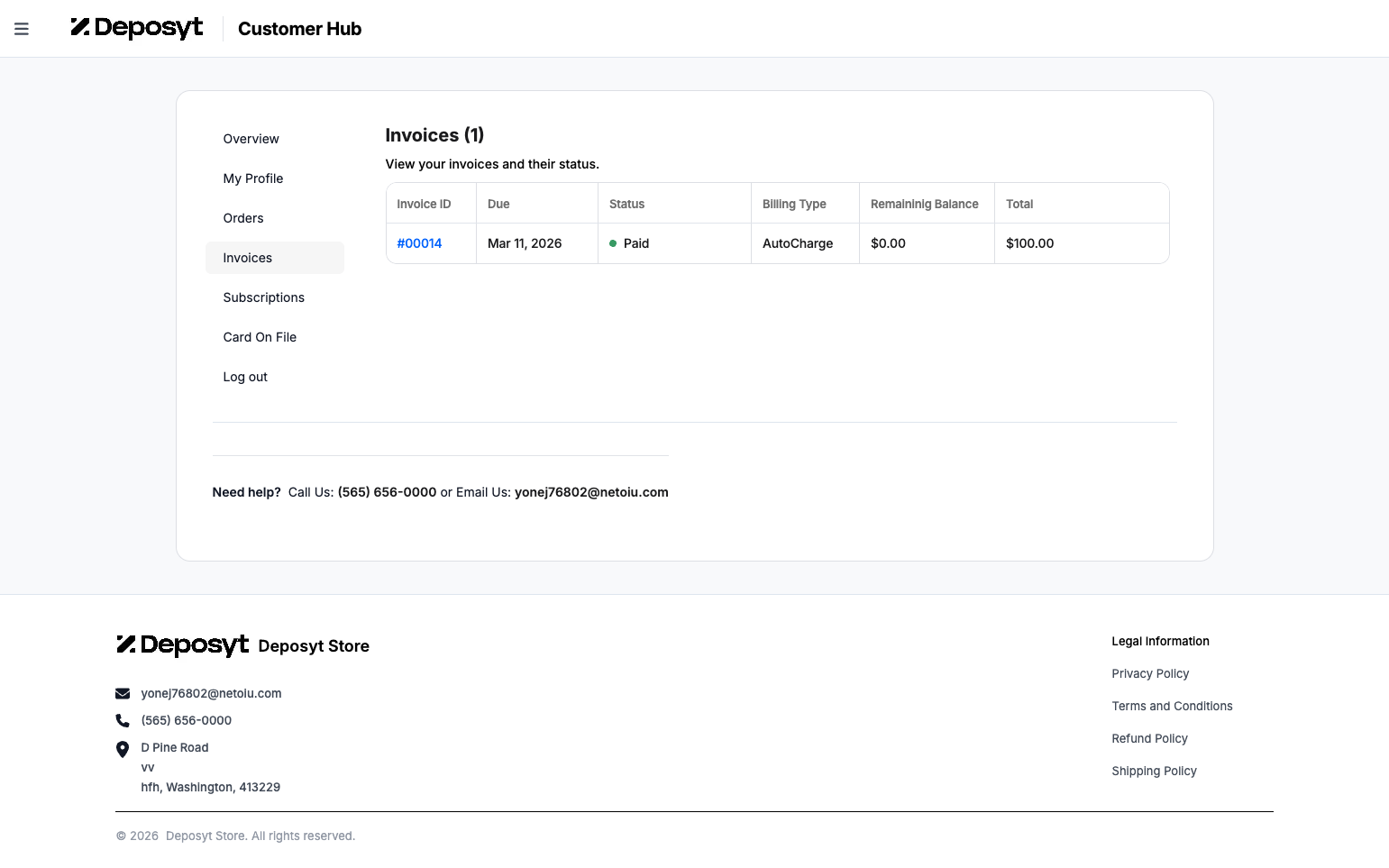Viewport: 1389px width, 868px height.
Task: Log out from sidebar menu
Action: click(275, 377)
